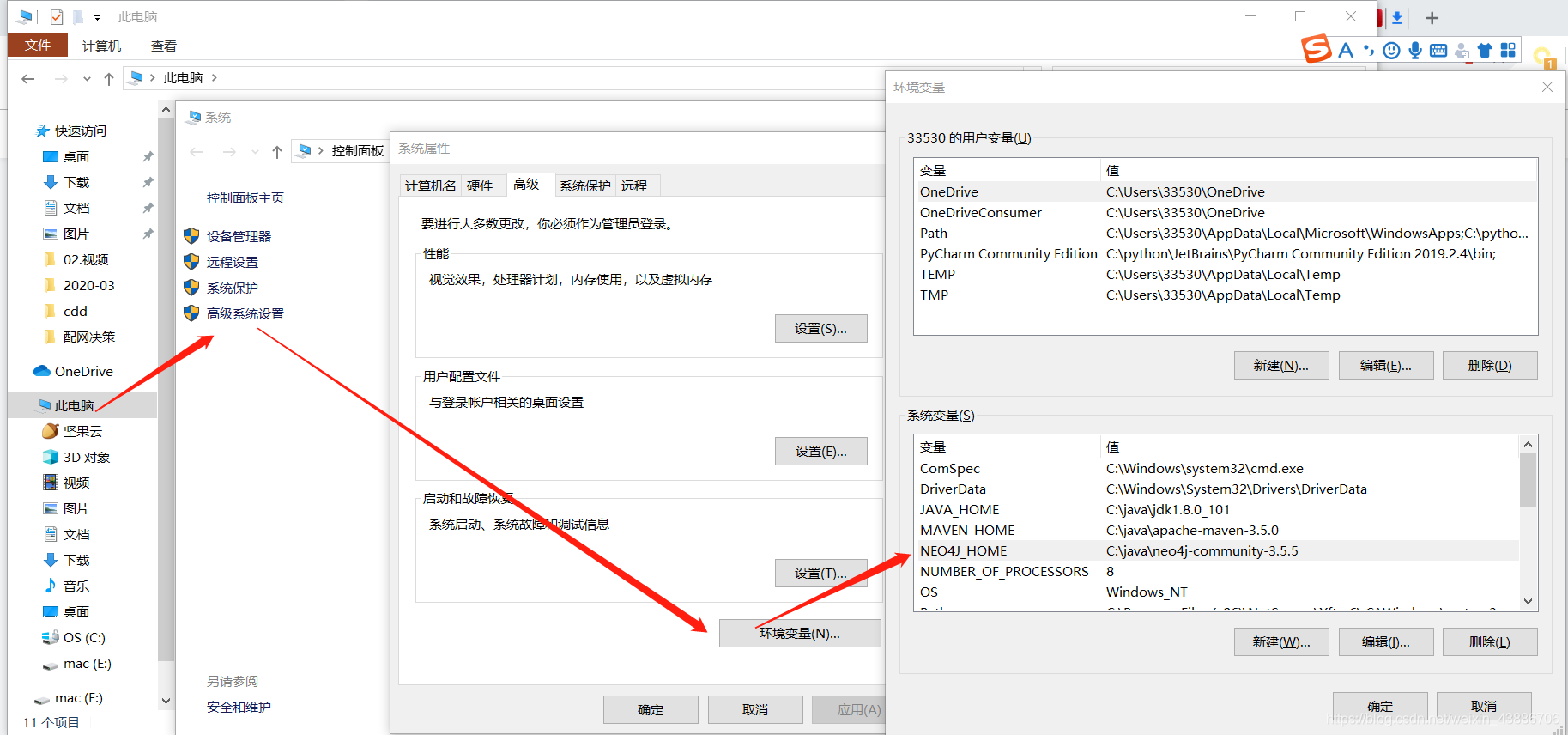Open 桌面 under quick access
Image resolution: width=1568 pixels, height=735 pixels.
coord(76,156)
